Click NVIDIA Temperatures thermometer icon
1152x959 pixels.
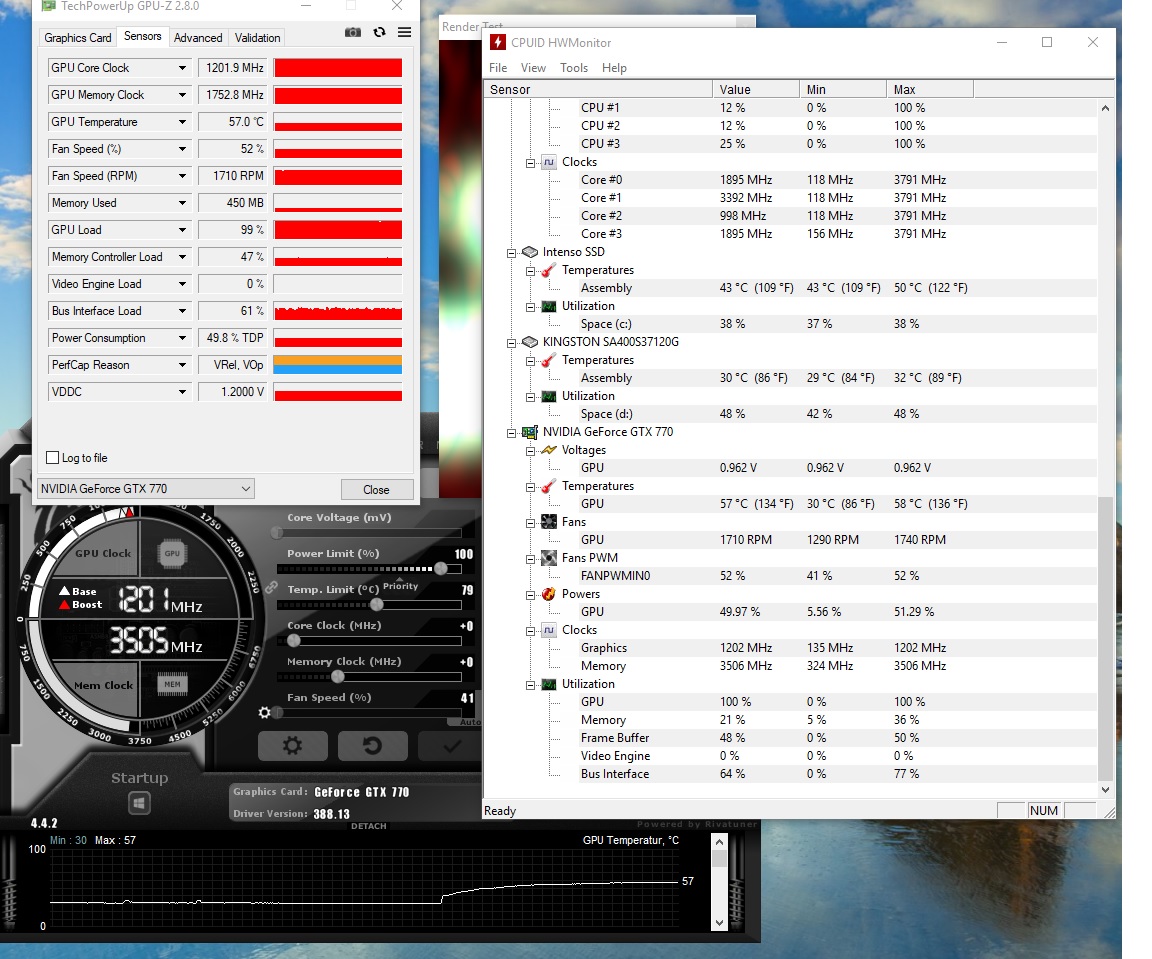(x=549, y=486)
